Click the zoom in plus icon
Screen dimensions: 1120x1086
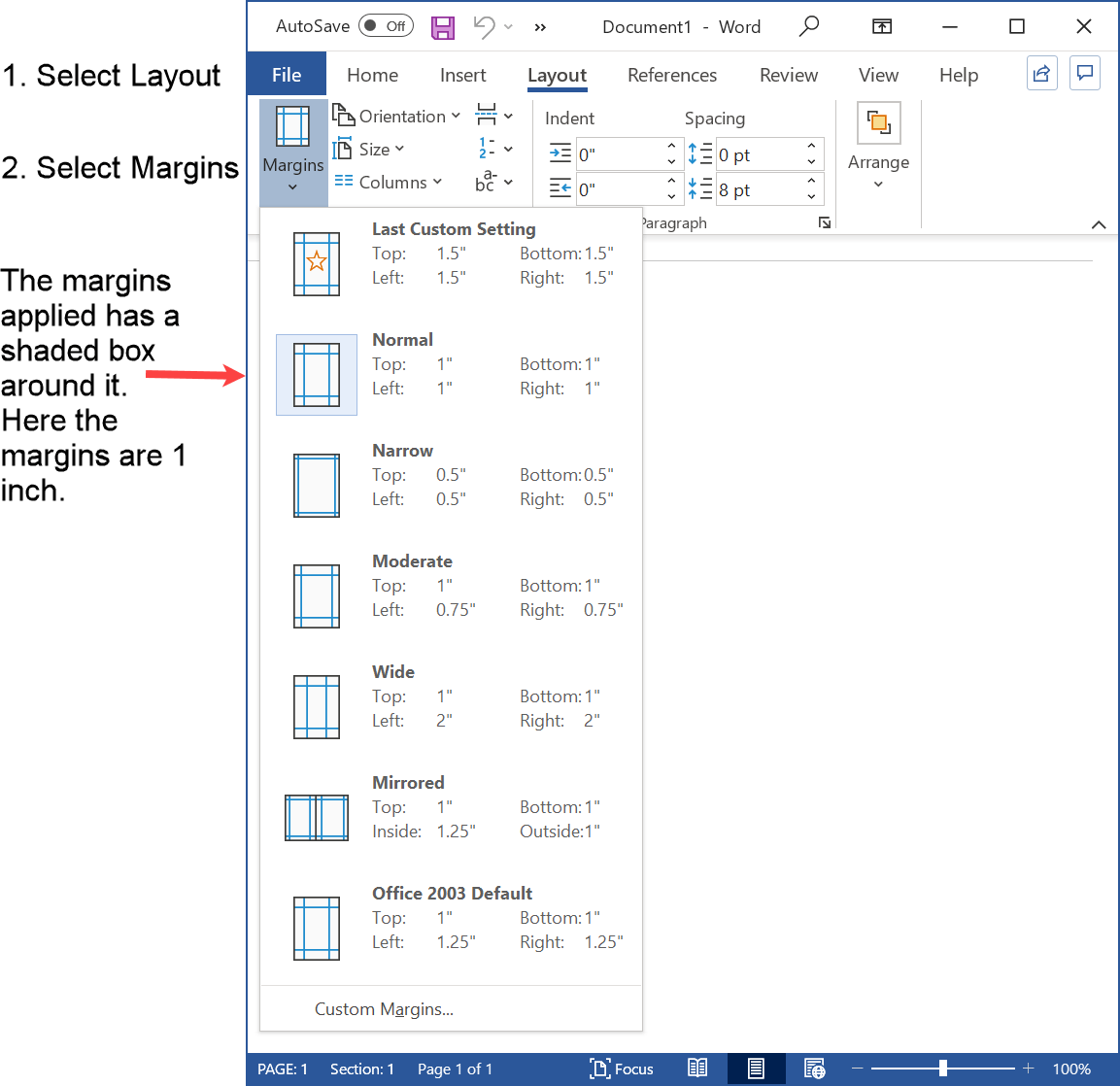click(1028, 1069)
